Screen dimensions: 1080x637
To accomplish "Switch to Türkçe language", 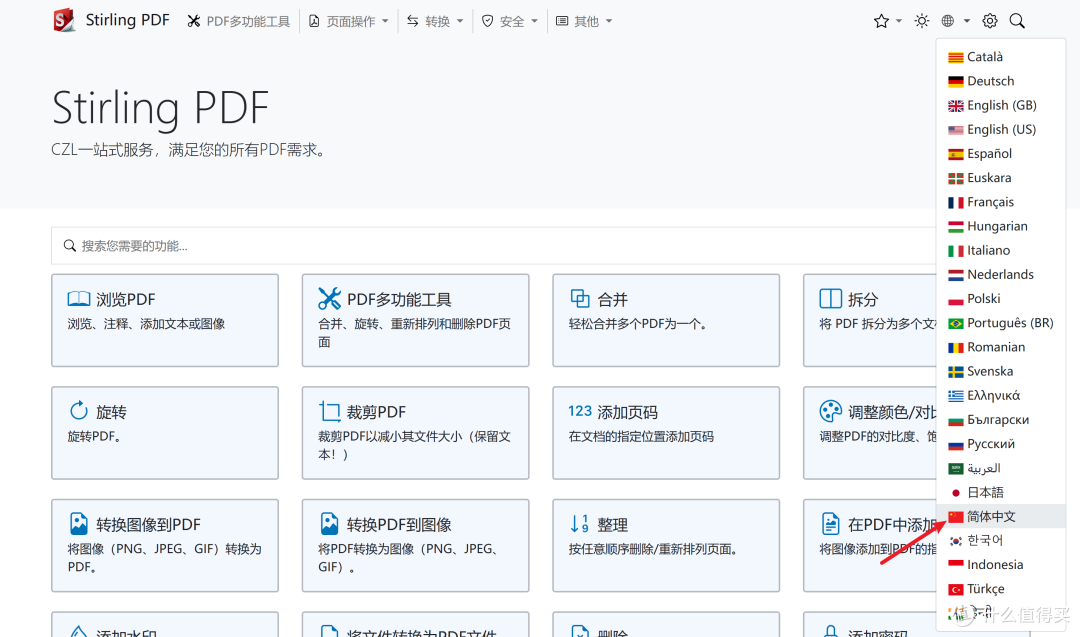I will click(x=1000, y=589).
